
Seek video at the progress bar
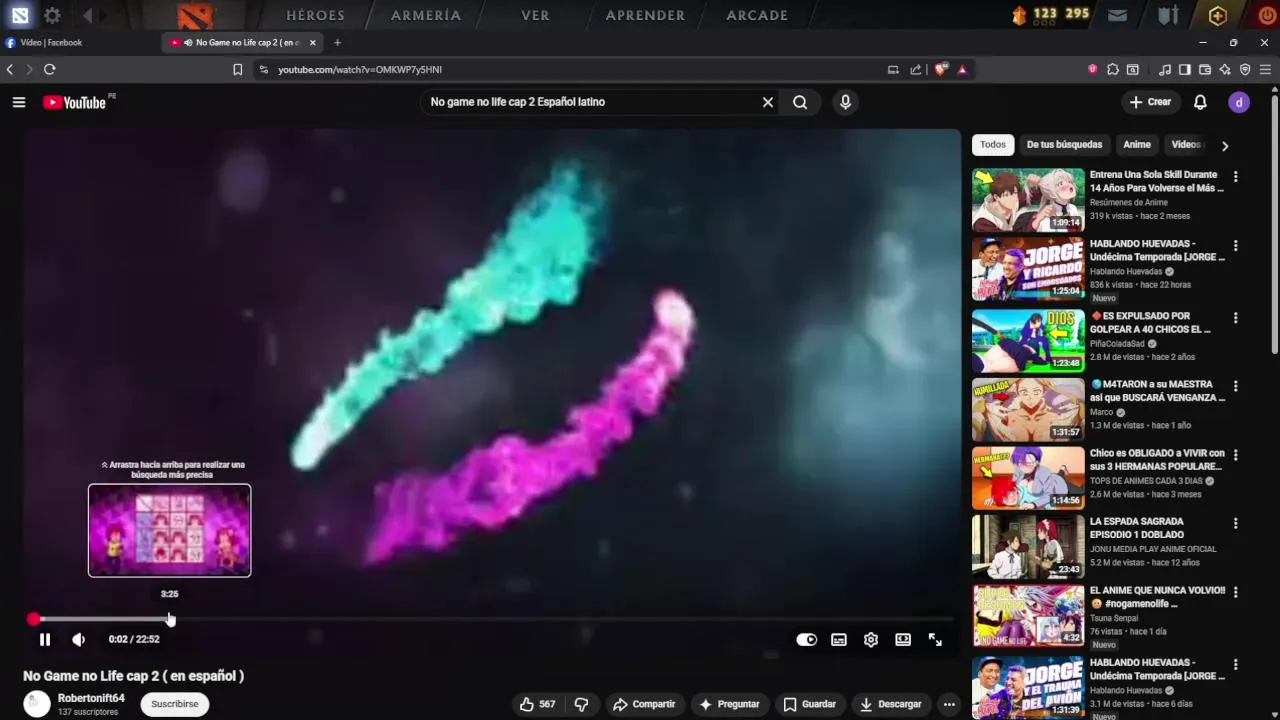tap(490, 620)
